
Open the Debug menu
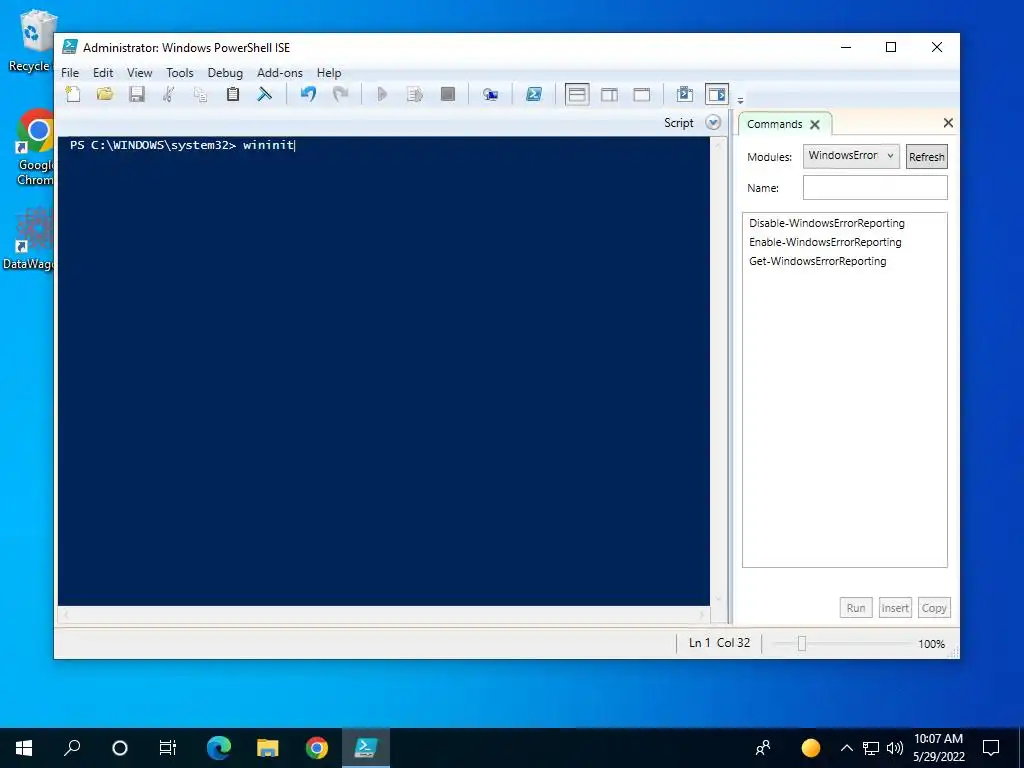click(225, 72)
